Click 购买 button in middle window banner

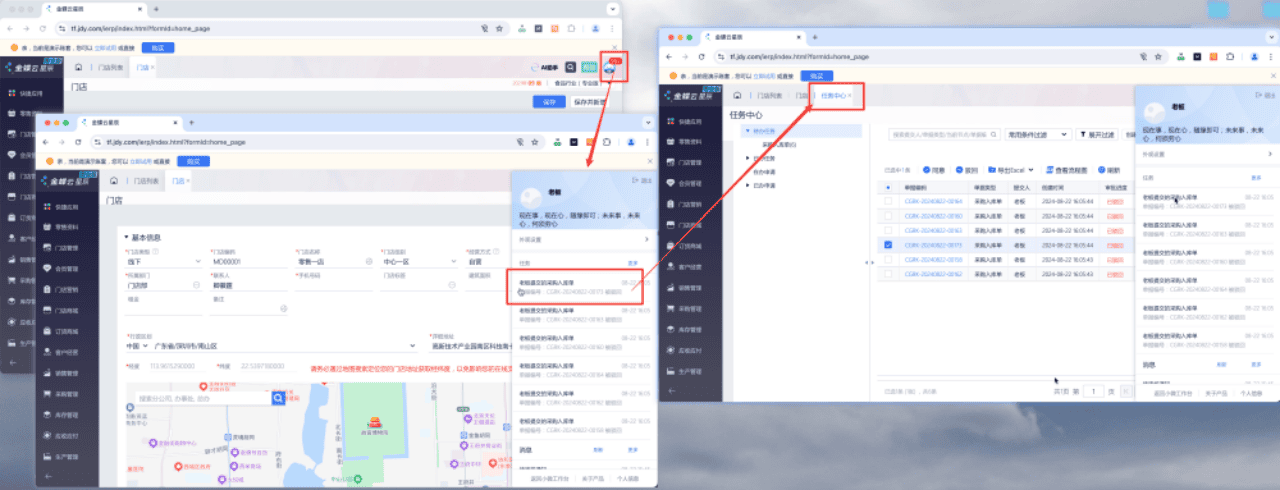coord(192,160)
